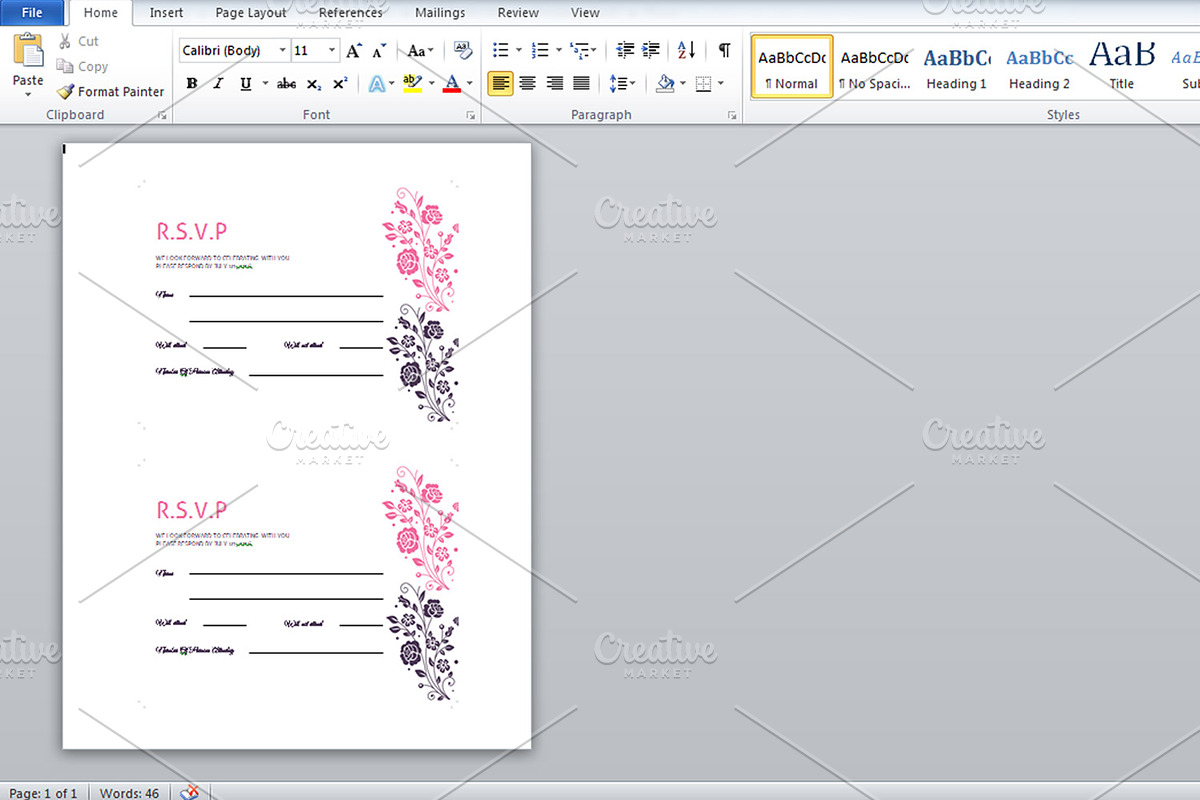This screenshot has height=800, width=1200.
Task: Open the Change Case dropdown
Action: [421, 50]
